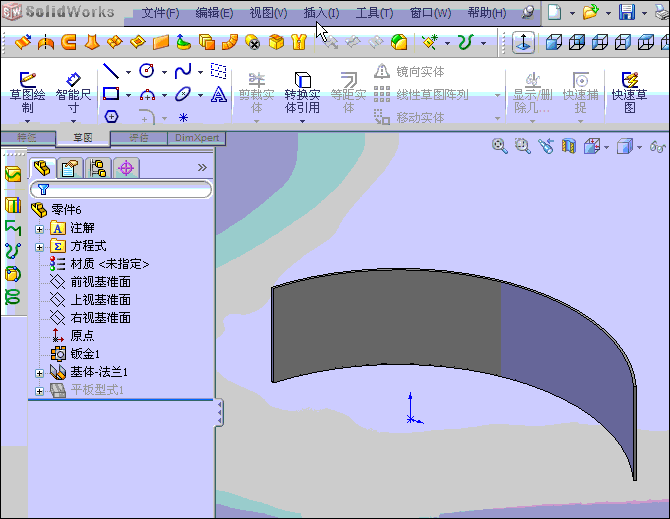
Task: Expand the 注解 tree node
Action: click(39, 229)
